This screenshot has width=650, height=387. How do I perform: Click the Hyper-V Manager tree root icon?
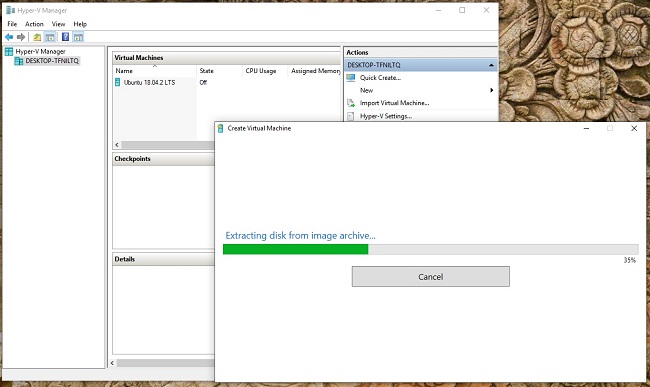pos(9,51)
